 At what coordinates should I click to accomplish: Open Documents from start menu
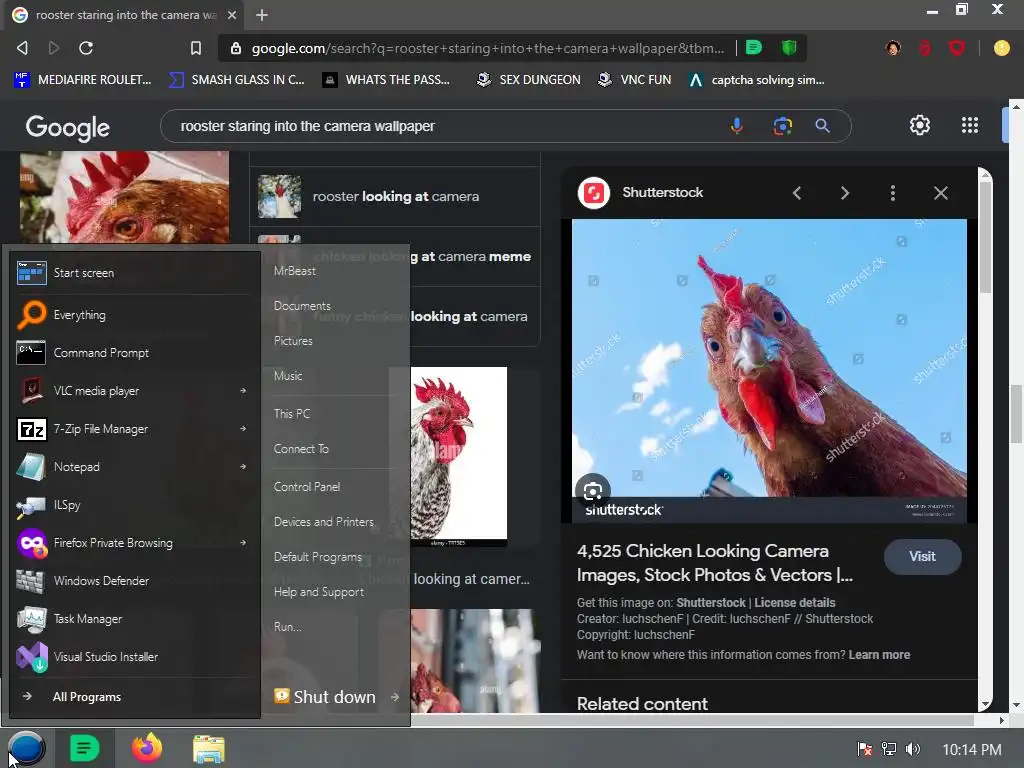click(x=302, y=306)
